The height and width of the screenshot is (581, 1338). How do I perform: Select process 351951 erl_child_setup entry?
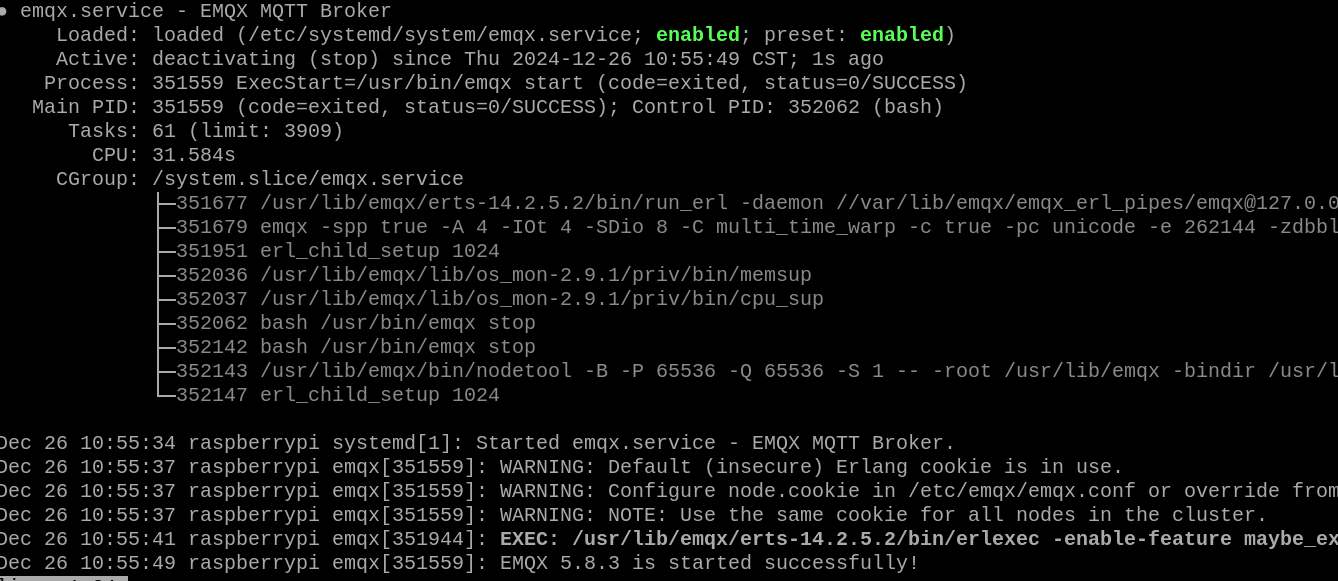tap(337, 251)
